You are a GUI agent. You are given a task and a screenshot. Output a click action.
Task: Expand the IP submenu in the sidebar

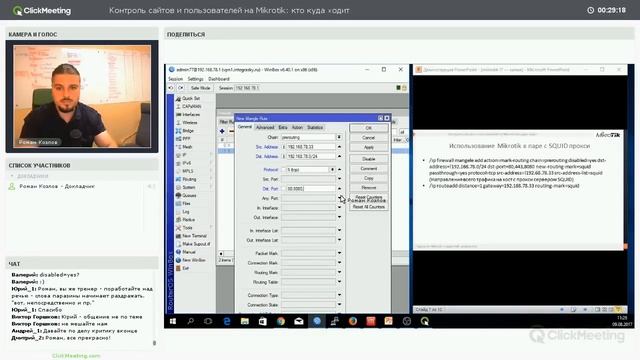pos(211,155)
